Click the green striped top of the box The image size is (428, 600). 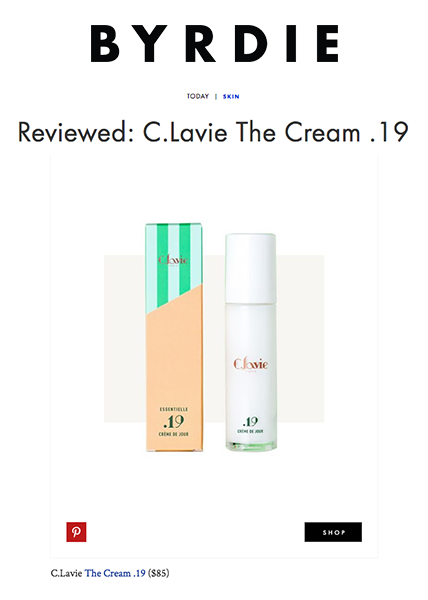pos(174,256)
